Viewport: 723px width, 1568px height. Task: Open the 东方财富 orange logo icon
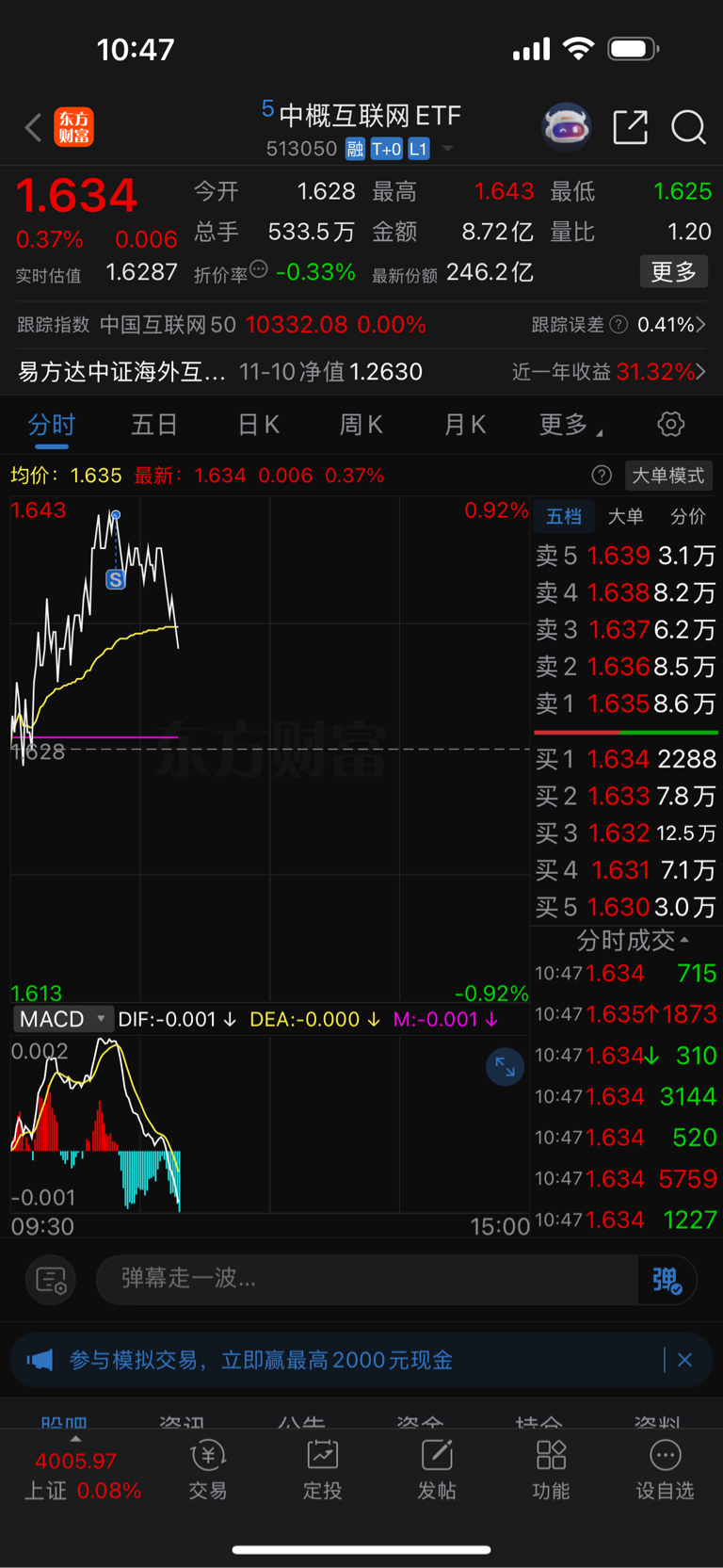coord(74,127)
